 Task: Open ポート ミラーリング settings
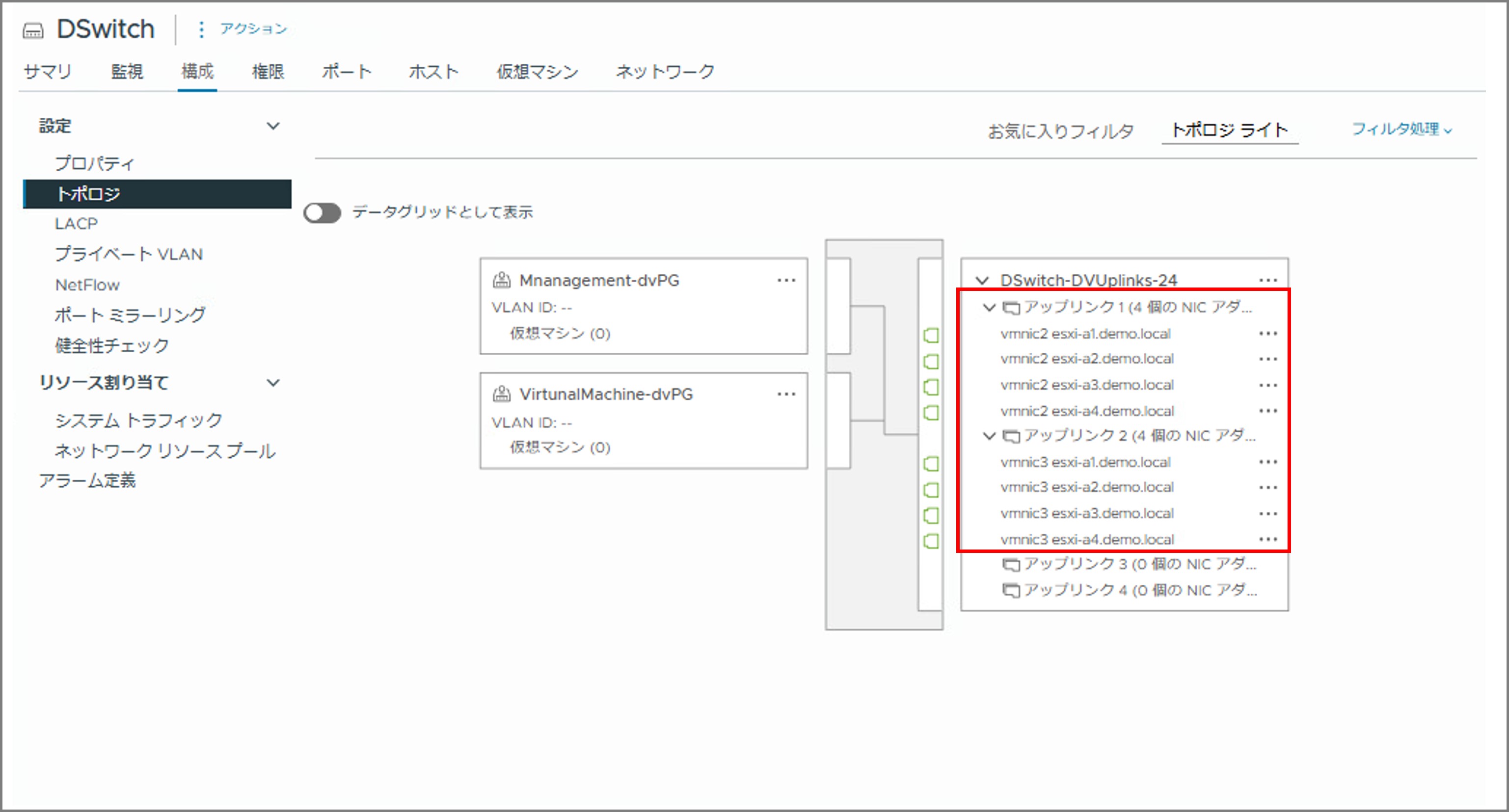pos(130,315)
